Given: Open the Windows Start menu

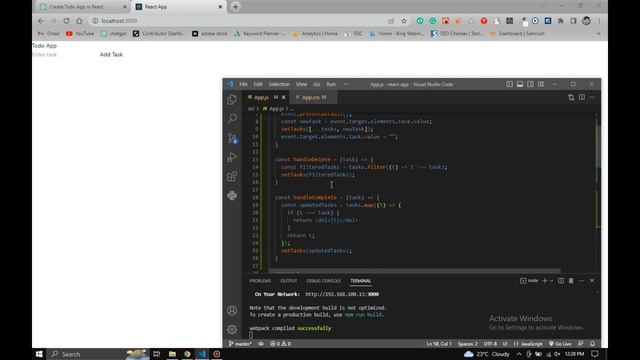Looking at the screenshot, I should pyautogui.click(x=39, y=354).
